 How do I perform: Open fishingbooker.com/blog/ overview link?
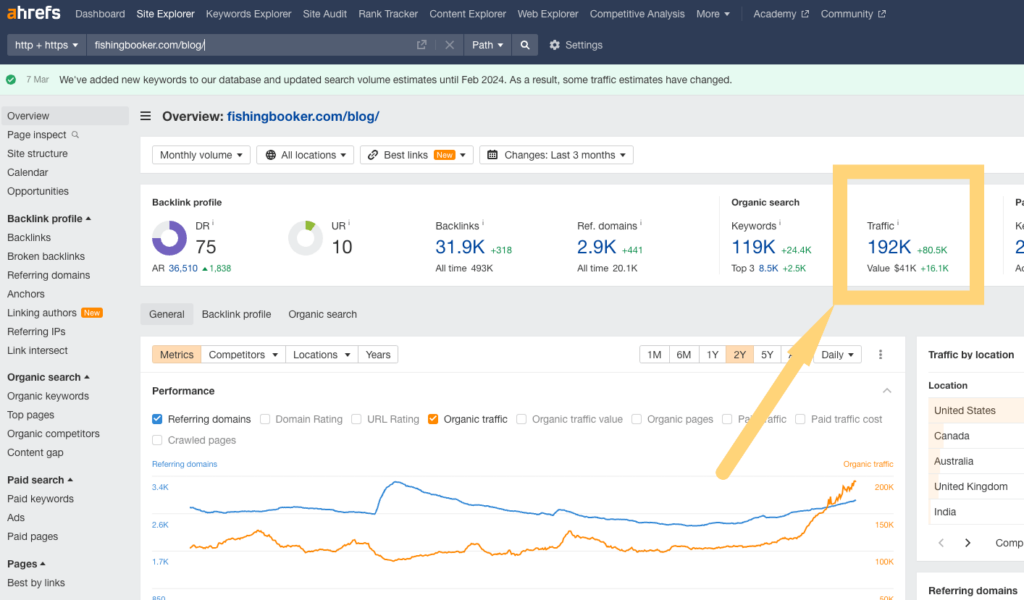(303, 116)
